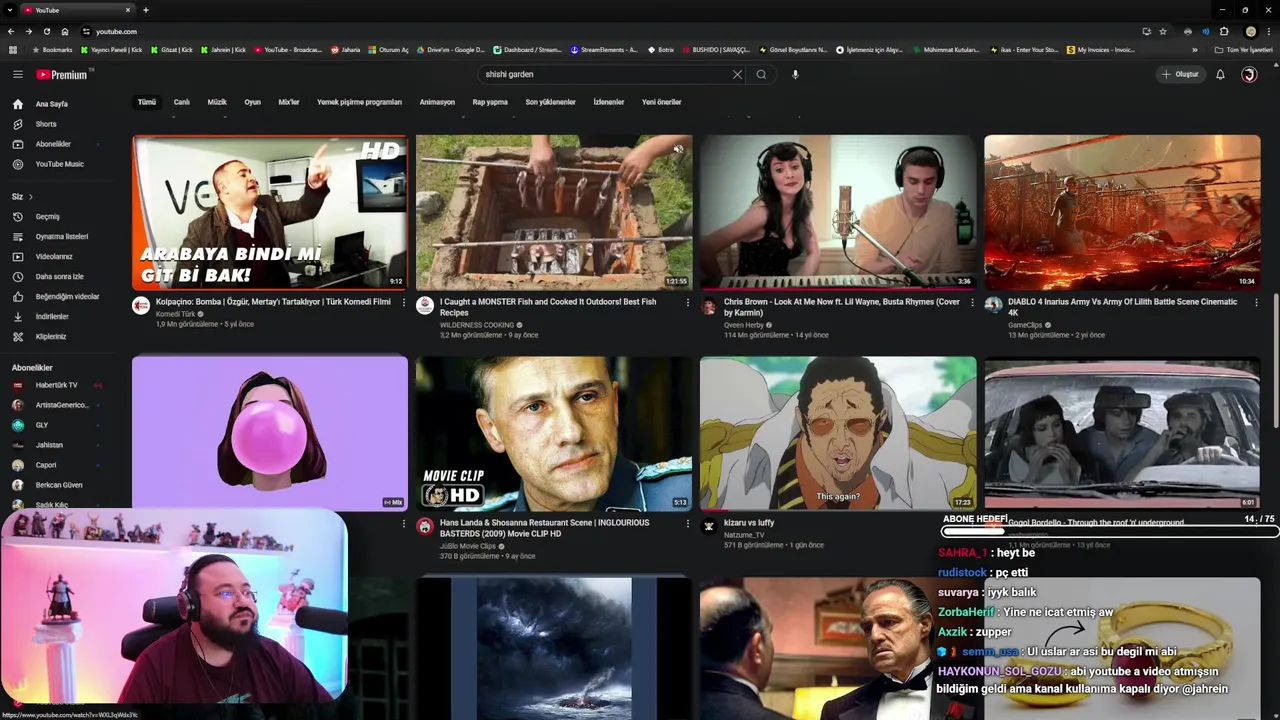Image resolution: width=1280 pixels, height=720 pixels.
Task: Go to YouTube Premium home logo
Action: pyautogui.click(x=63, y=74)
